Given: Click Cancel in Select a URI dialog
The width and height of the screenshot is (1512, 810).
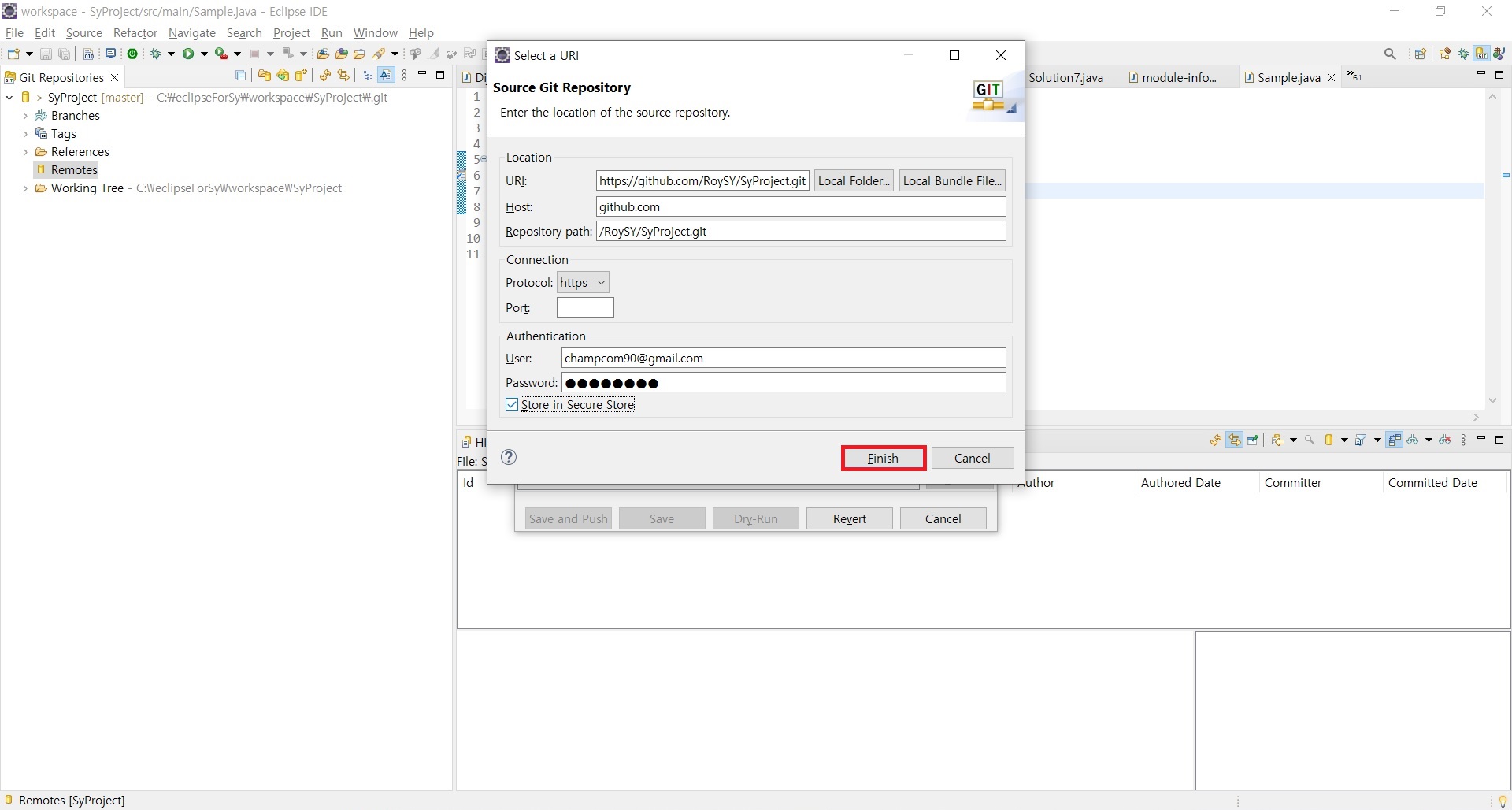Looking at the screenshot, I should coord(973,458).
